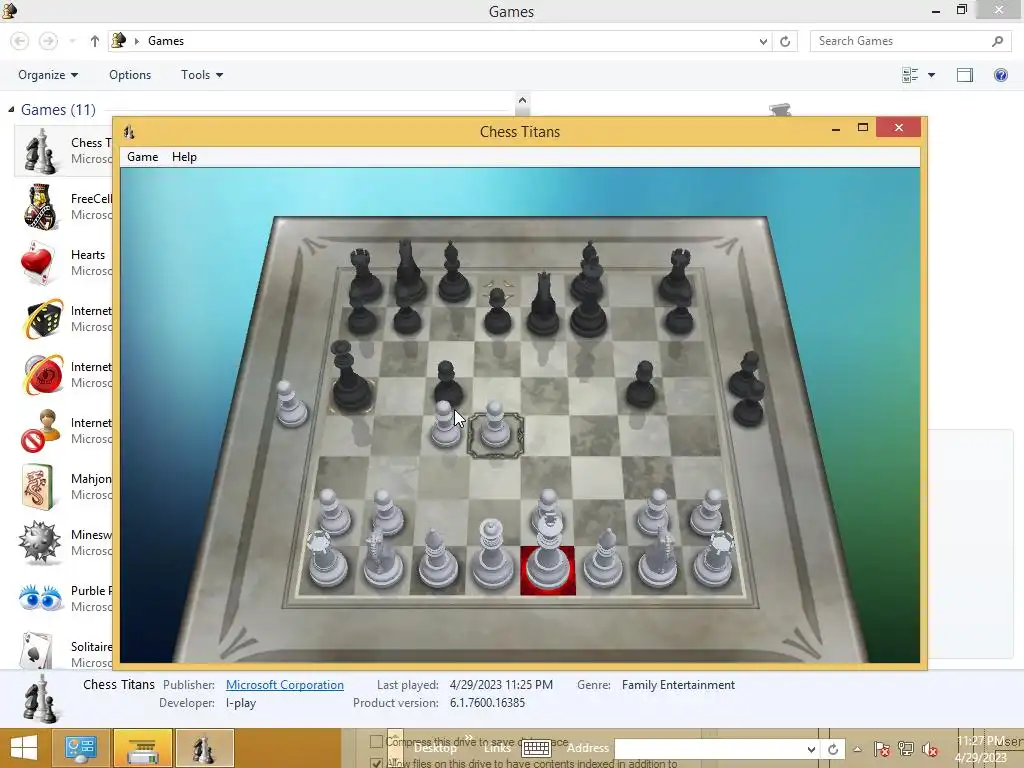1024x768 pixels.
Task: Open the Chess Titans taskbar button
Action: click(204, 748)
